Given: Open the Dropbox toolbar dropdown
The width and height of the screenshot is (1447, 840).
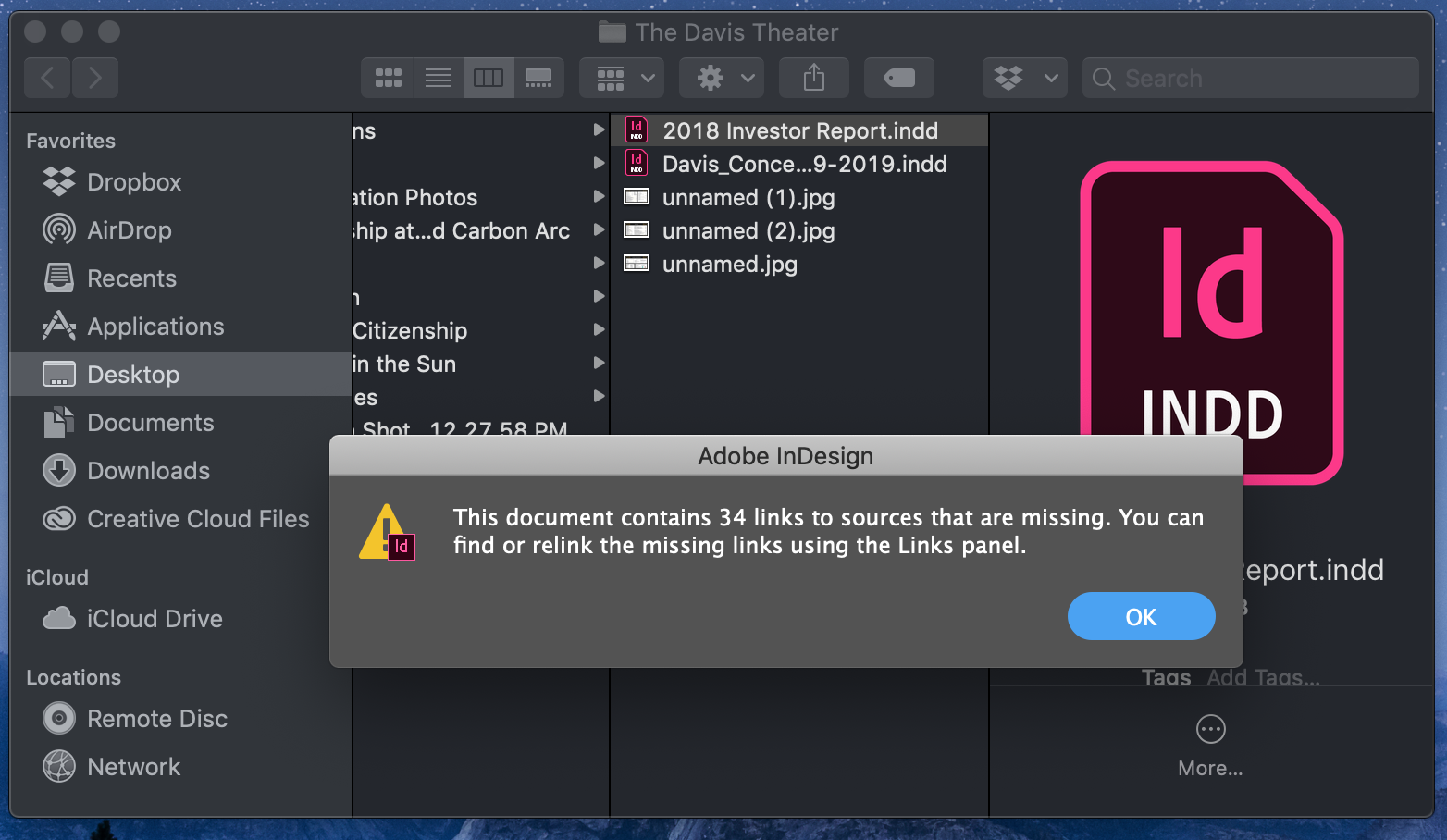Looking at the screenshot, I should point(1024,78).
